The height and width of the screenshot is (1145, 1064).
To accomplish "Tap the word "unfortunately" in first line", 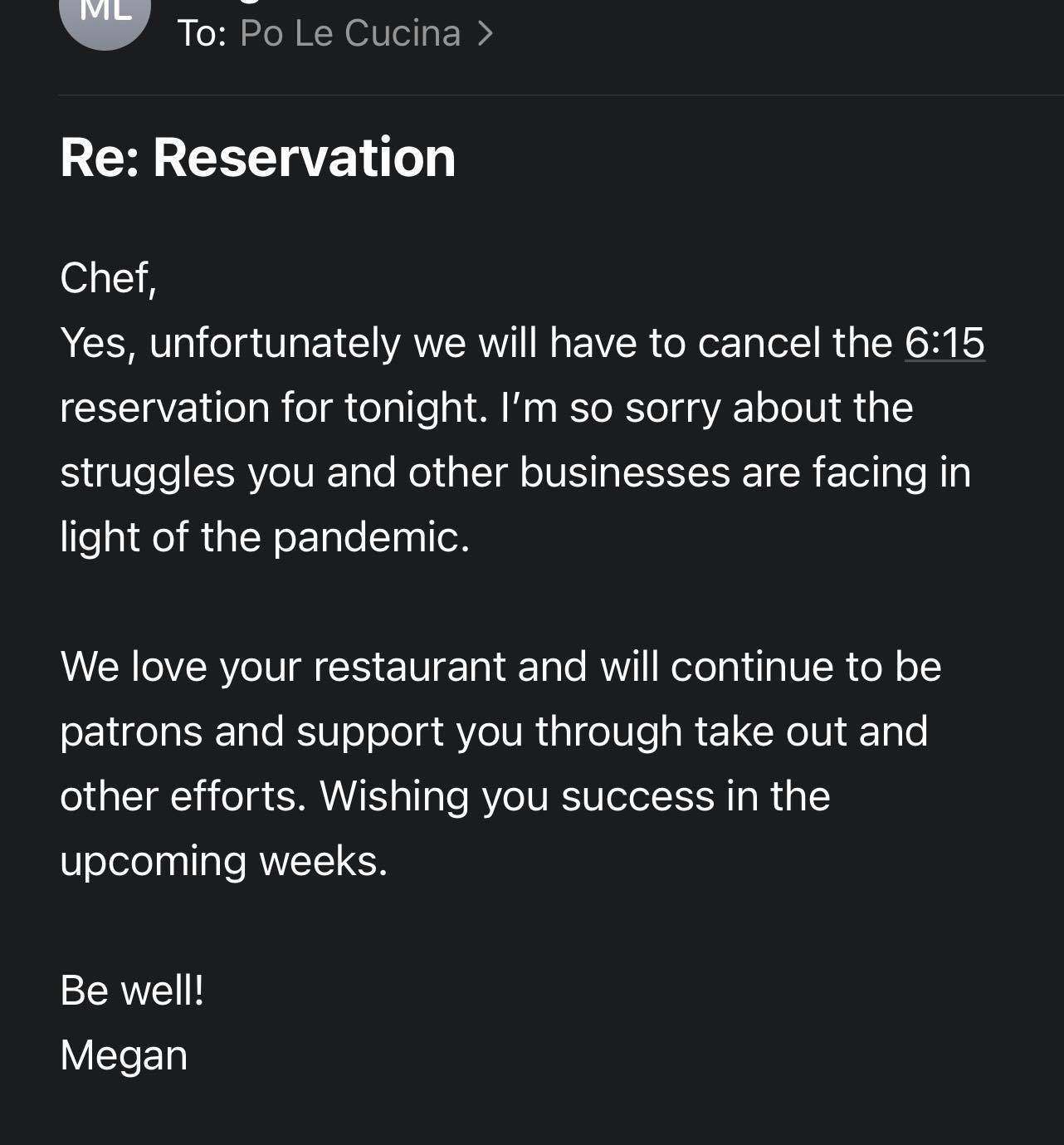I will click(x=275, y=343).
